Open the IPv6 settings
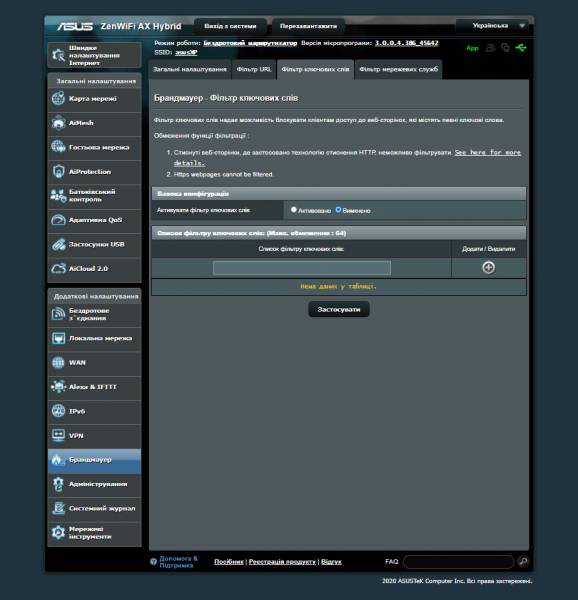 tap(94, 411)
